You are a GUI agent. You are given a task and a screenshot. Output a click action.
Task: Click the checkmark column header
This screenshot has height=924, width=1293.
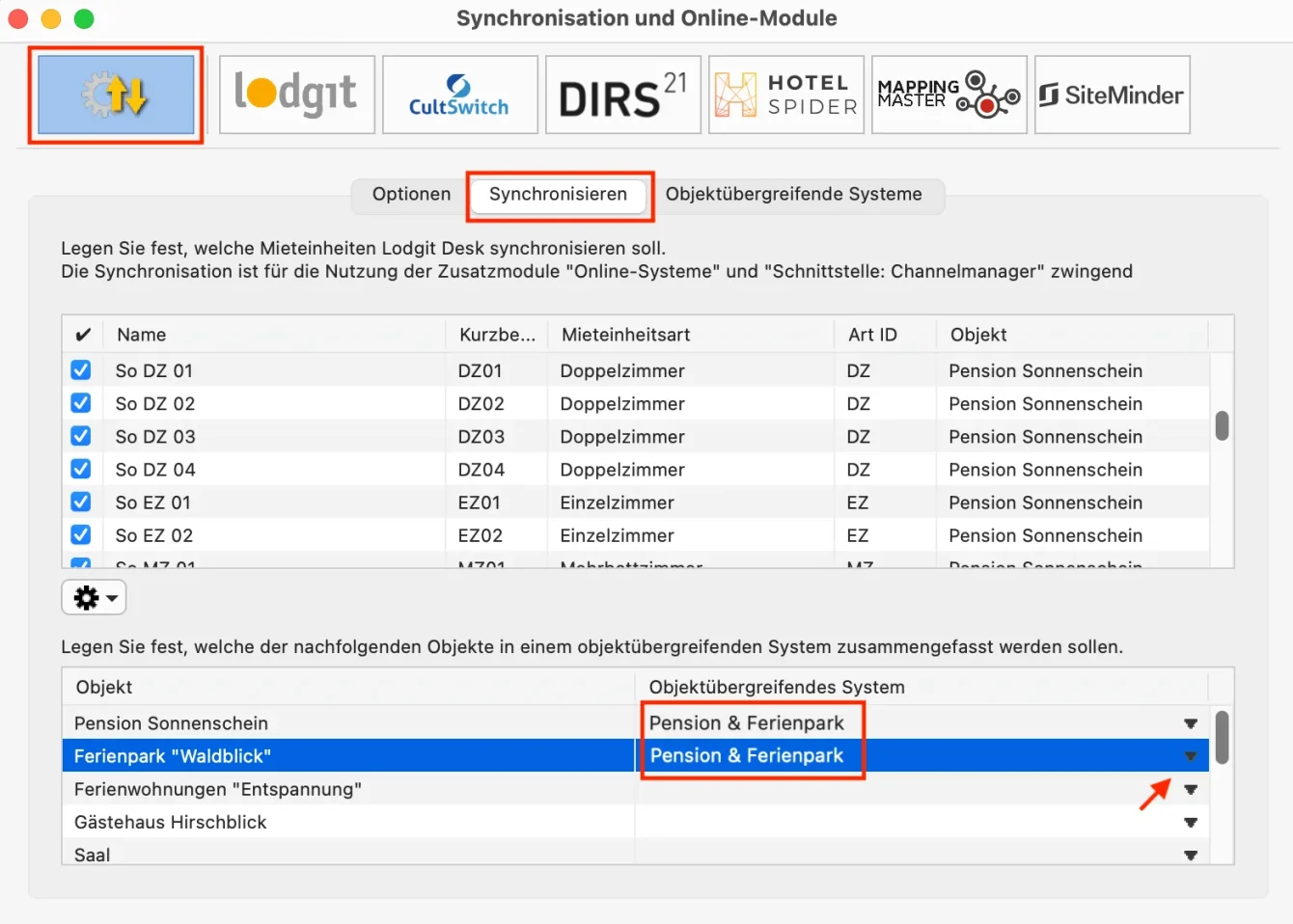coord(83,335)
